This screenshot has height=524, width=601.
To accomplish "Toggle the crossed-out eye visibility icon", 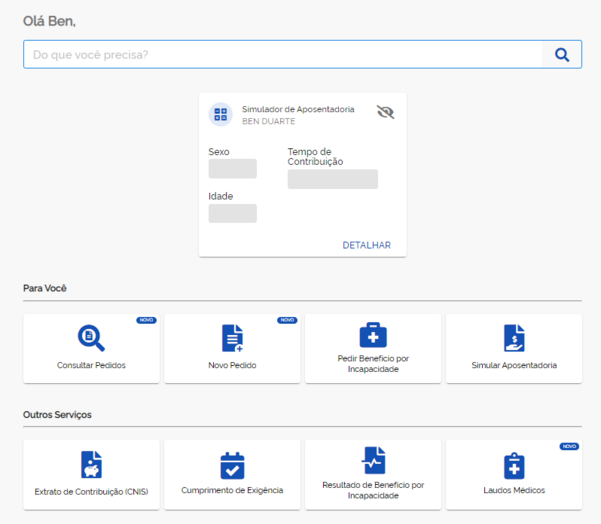I will click(x=385, y=112).
